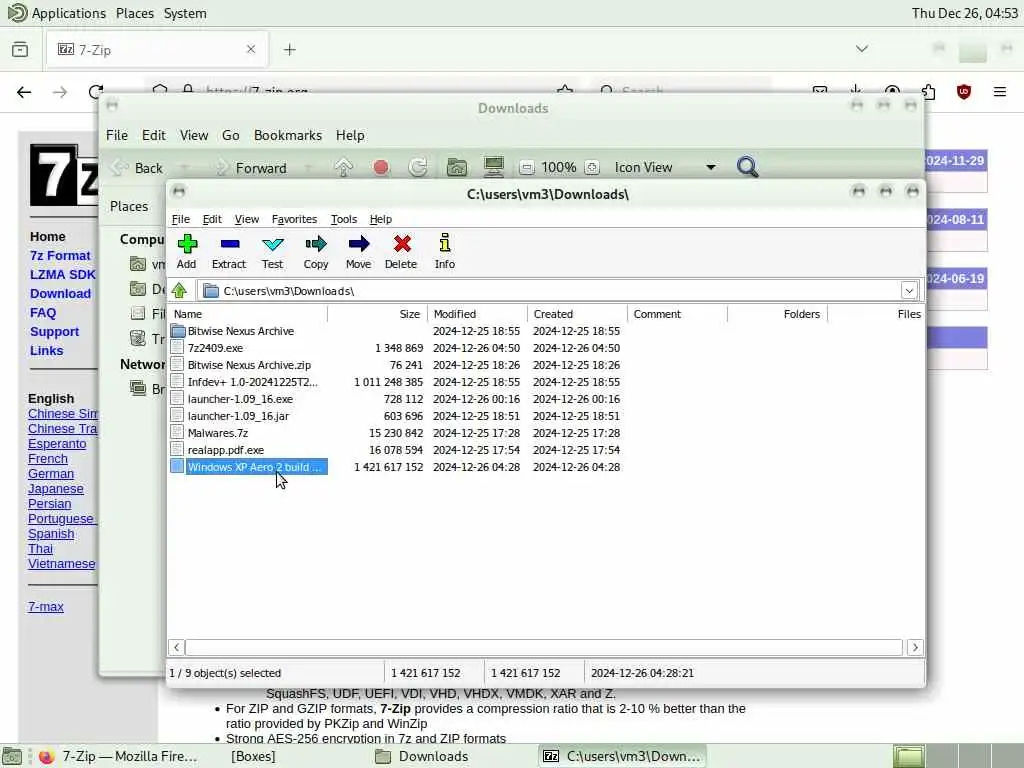Select the Bitwise Nexus Archive folder
This screenshot has width=1024, height=768.
pos(240,331)
